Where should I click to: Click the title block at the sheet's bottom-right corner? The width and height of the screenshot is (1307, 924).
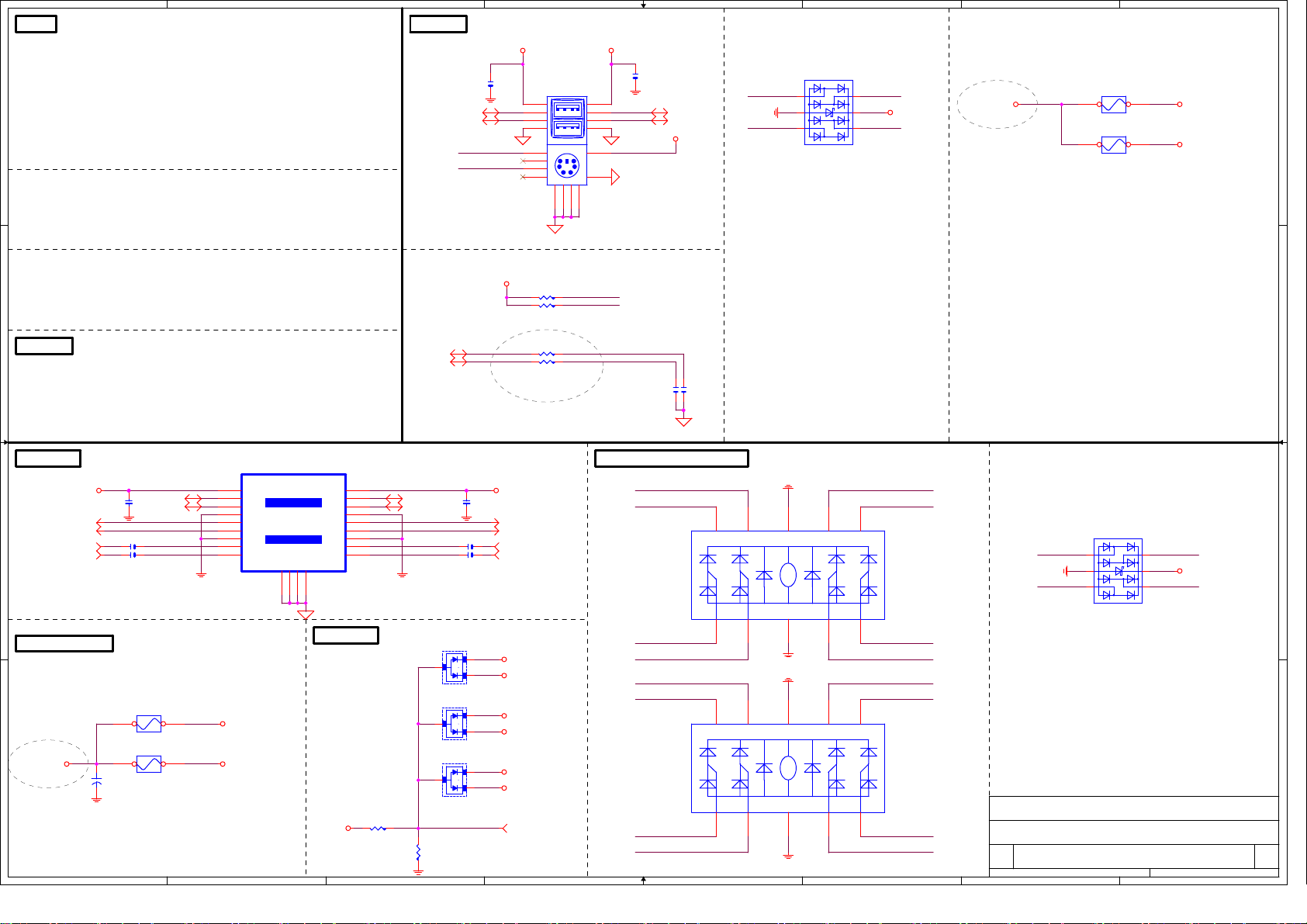point(1134,836)
